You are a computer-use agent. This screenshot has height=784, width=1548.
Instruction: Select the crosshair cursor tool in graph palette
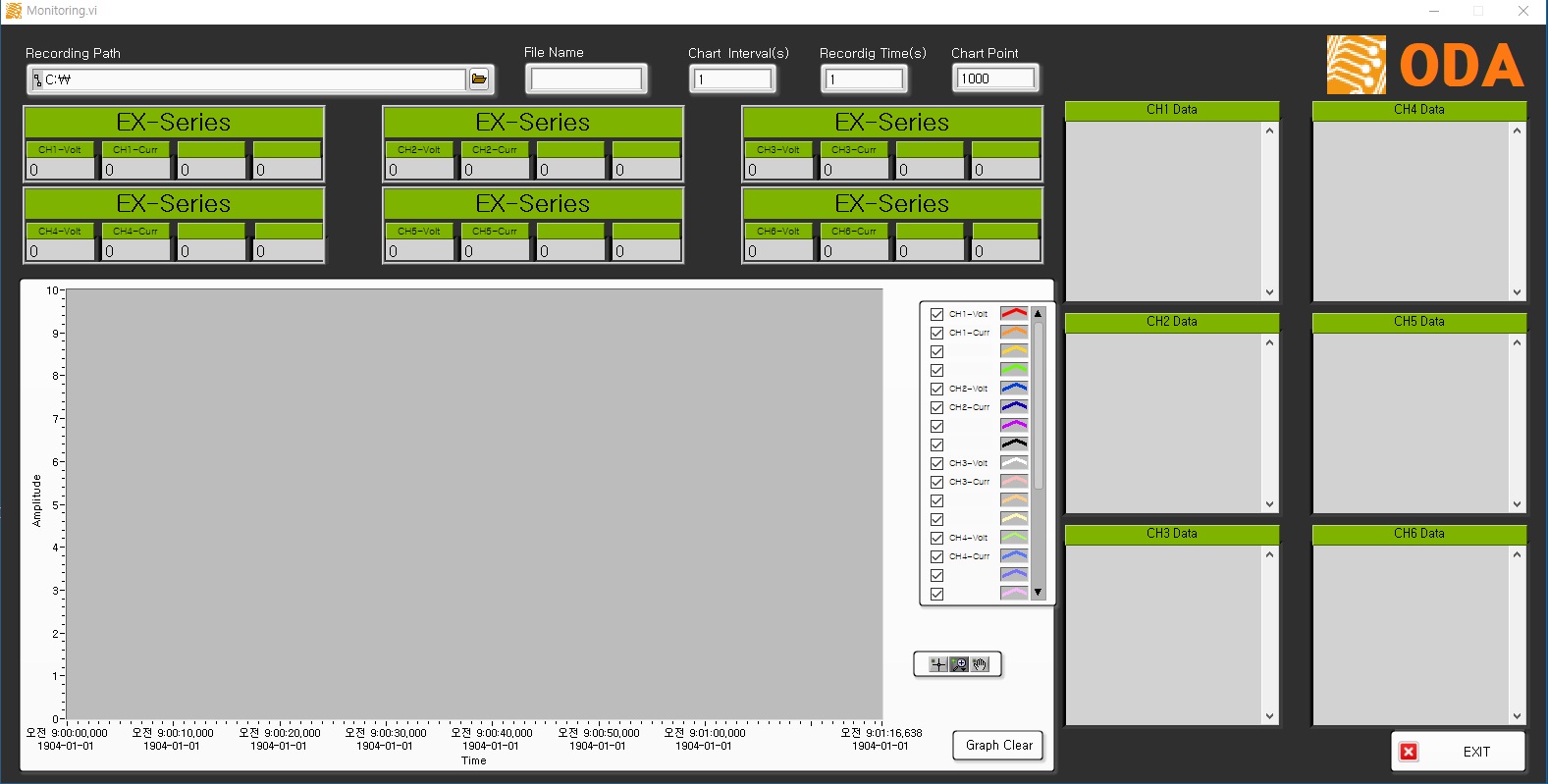coord(937,664)
